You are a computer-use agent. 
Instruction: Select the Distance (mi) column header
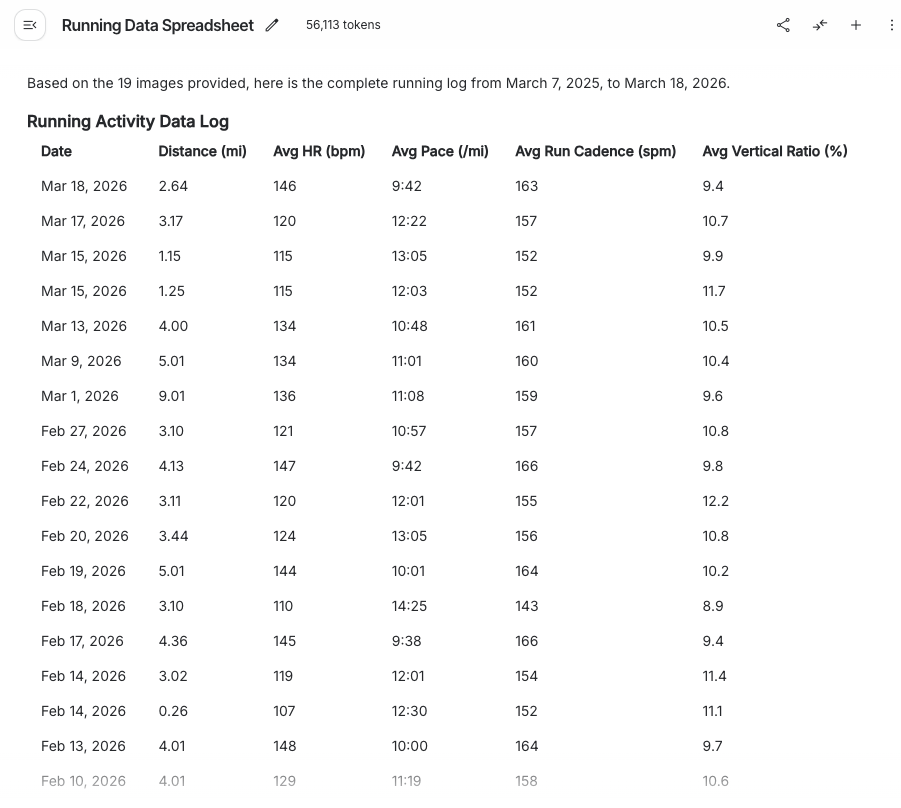pyautogui.click(x=202, y=151)
